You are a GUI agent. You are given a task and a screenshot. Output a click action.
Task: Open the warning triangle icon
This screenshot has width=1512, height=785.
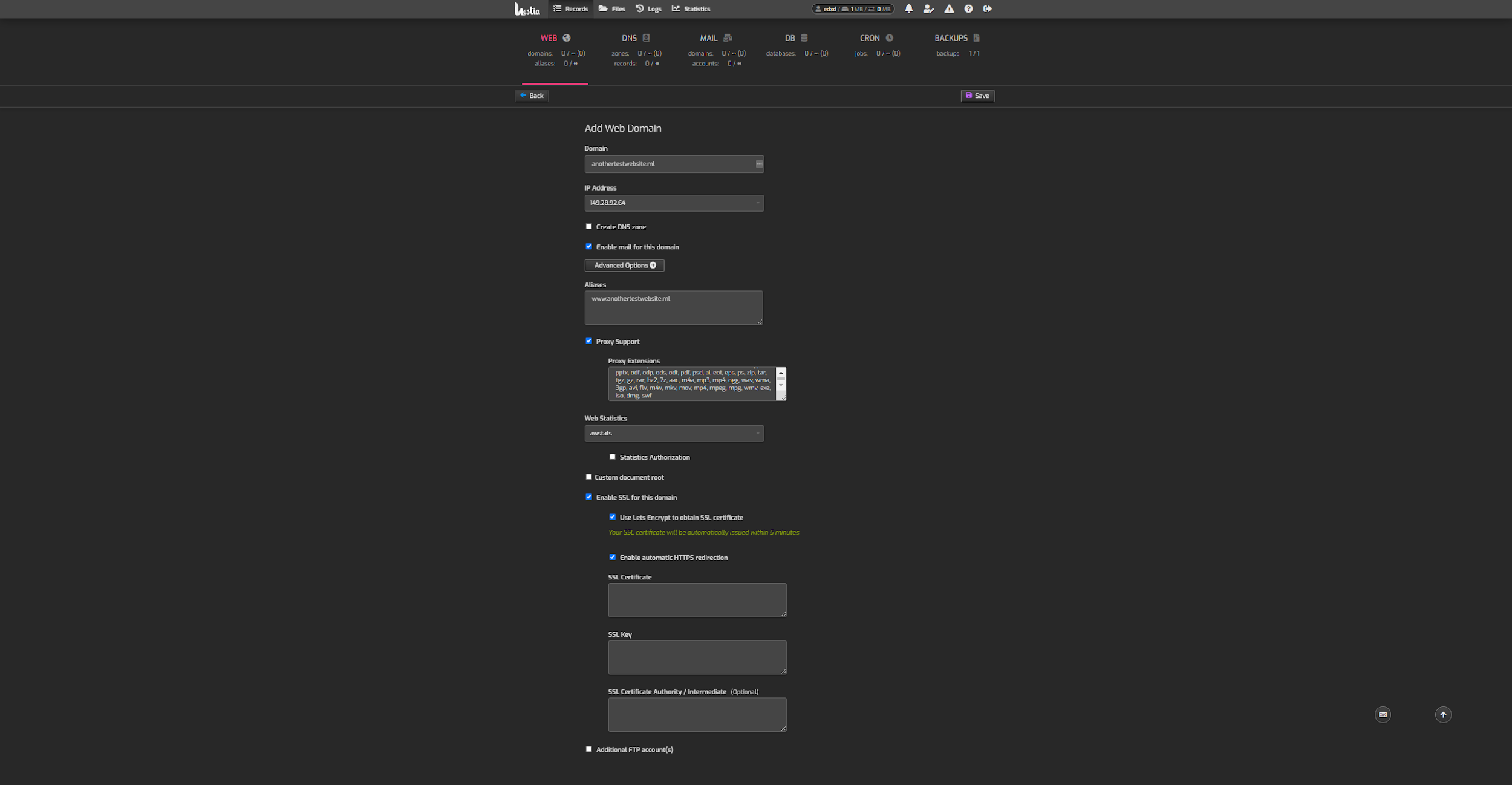(x=949, y=8)
